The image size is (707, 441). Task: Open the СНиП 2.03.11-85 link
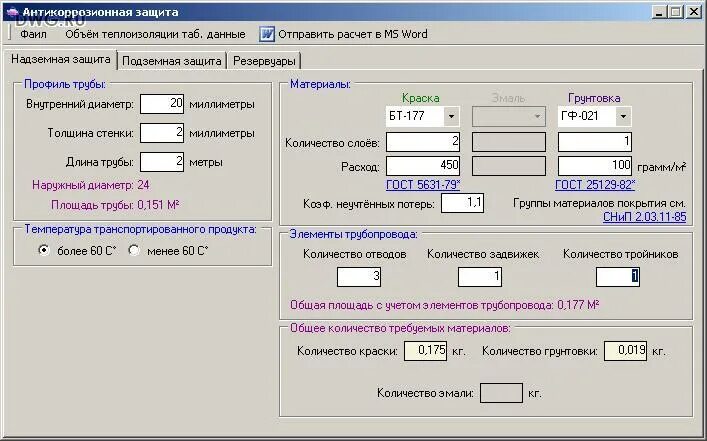644,217
